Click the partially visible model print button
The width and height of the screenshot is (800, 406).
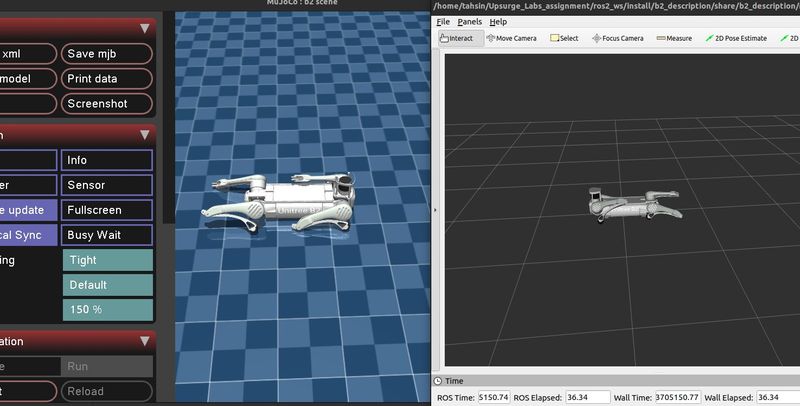coord(28,79)
